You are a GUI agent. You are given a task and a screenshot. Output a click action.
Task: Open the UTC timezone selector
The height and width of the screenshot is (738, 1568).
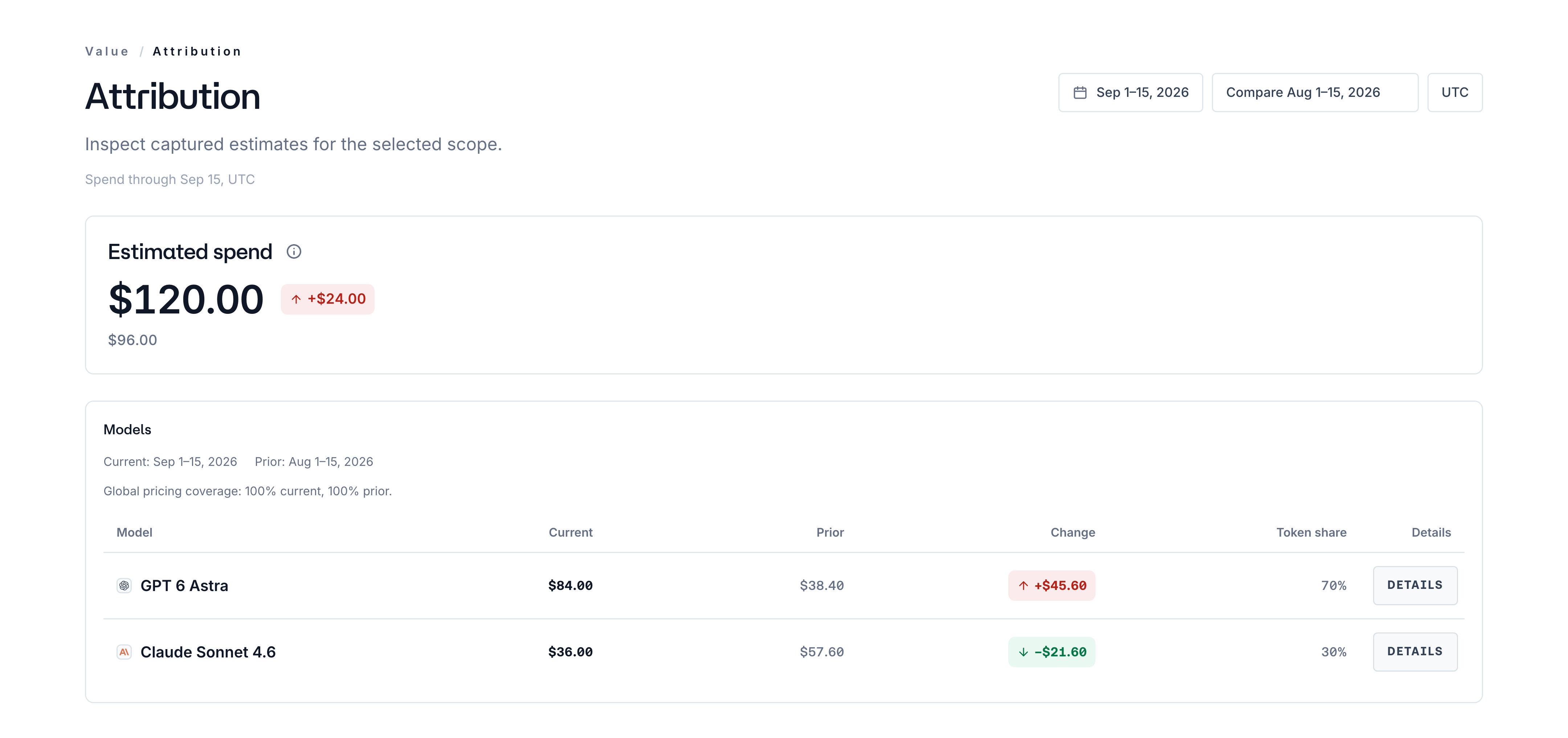(x=1455, y=93)
